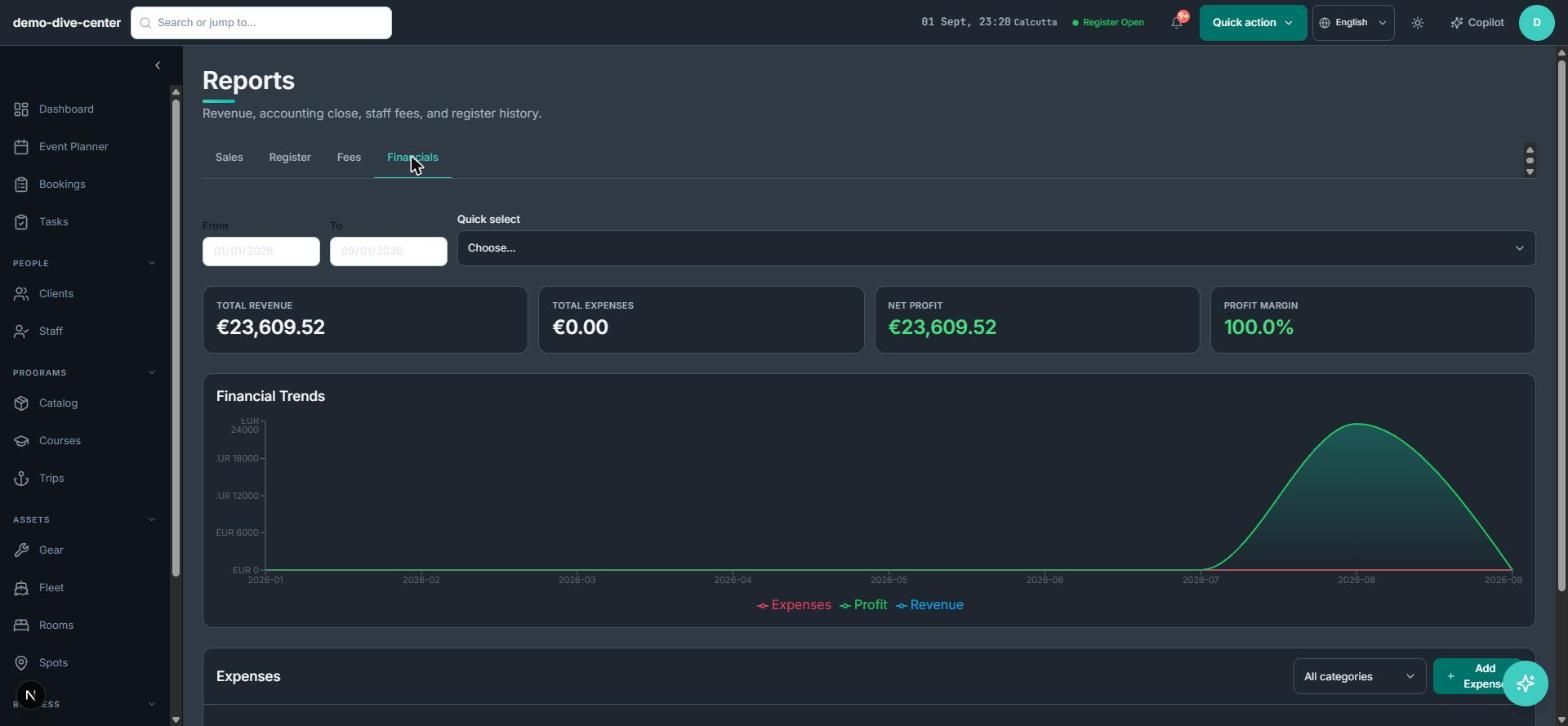Switch to the Register tab
Screen dimensions: 1568x726
pos(290,158)
